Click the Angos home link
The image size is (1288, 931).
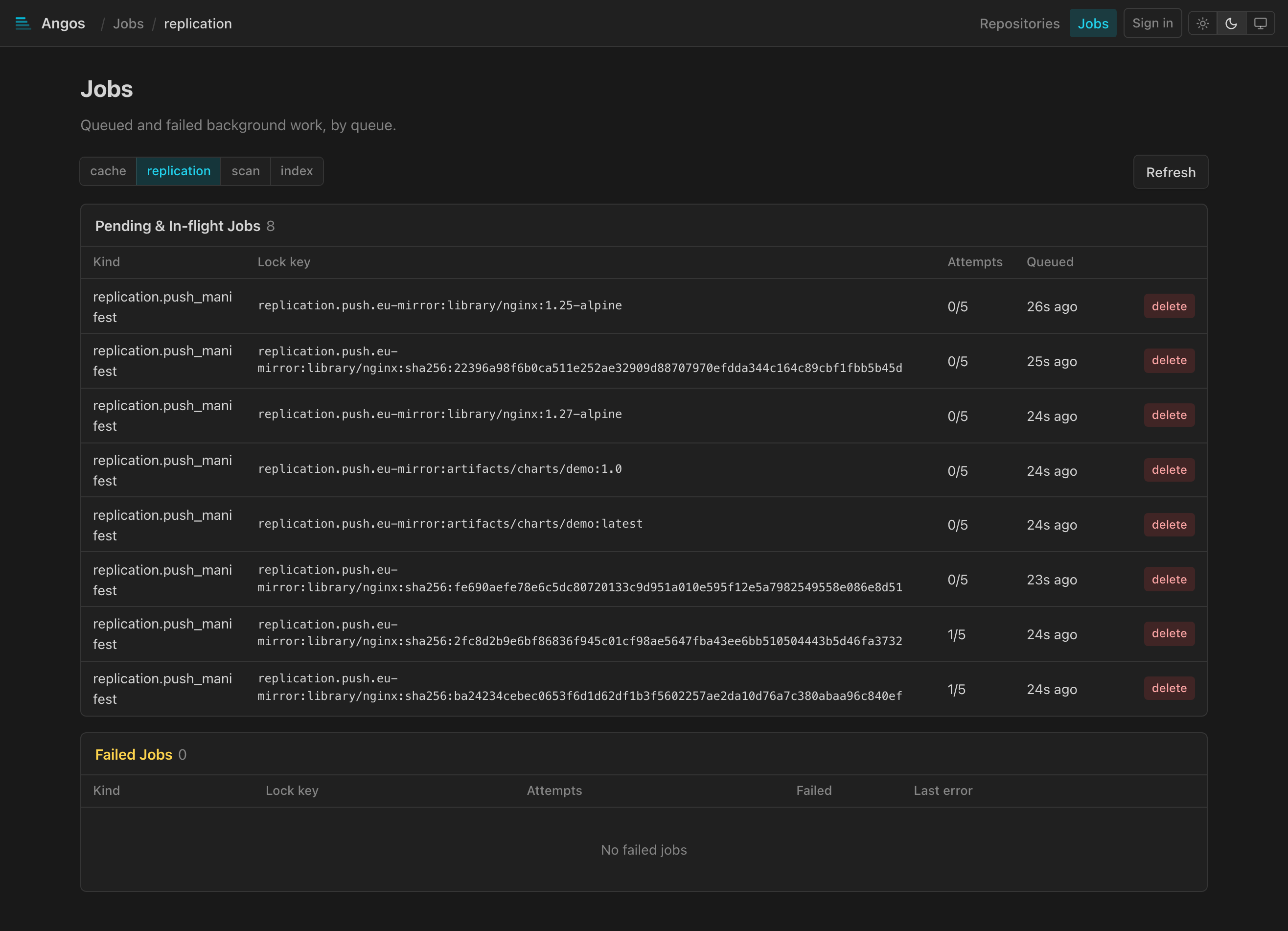point(63,23)
